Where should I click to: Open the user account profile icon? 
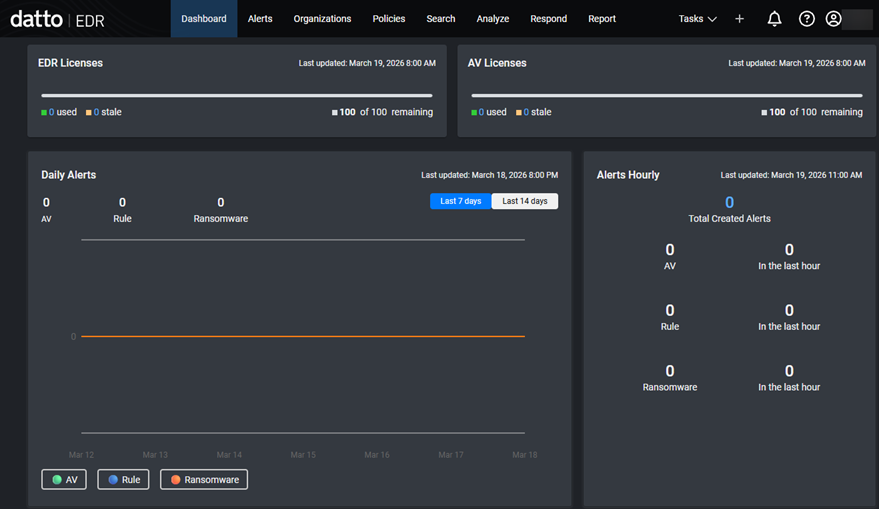pyautogui.click(x=833, y=19)
